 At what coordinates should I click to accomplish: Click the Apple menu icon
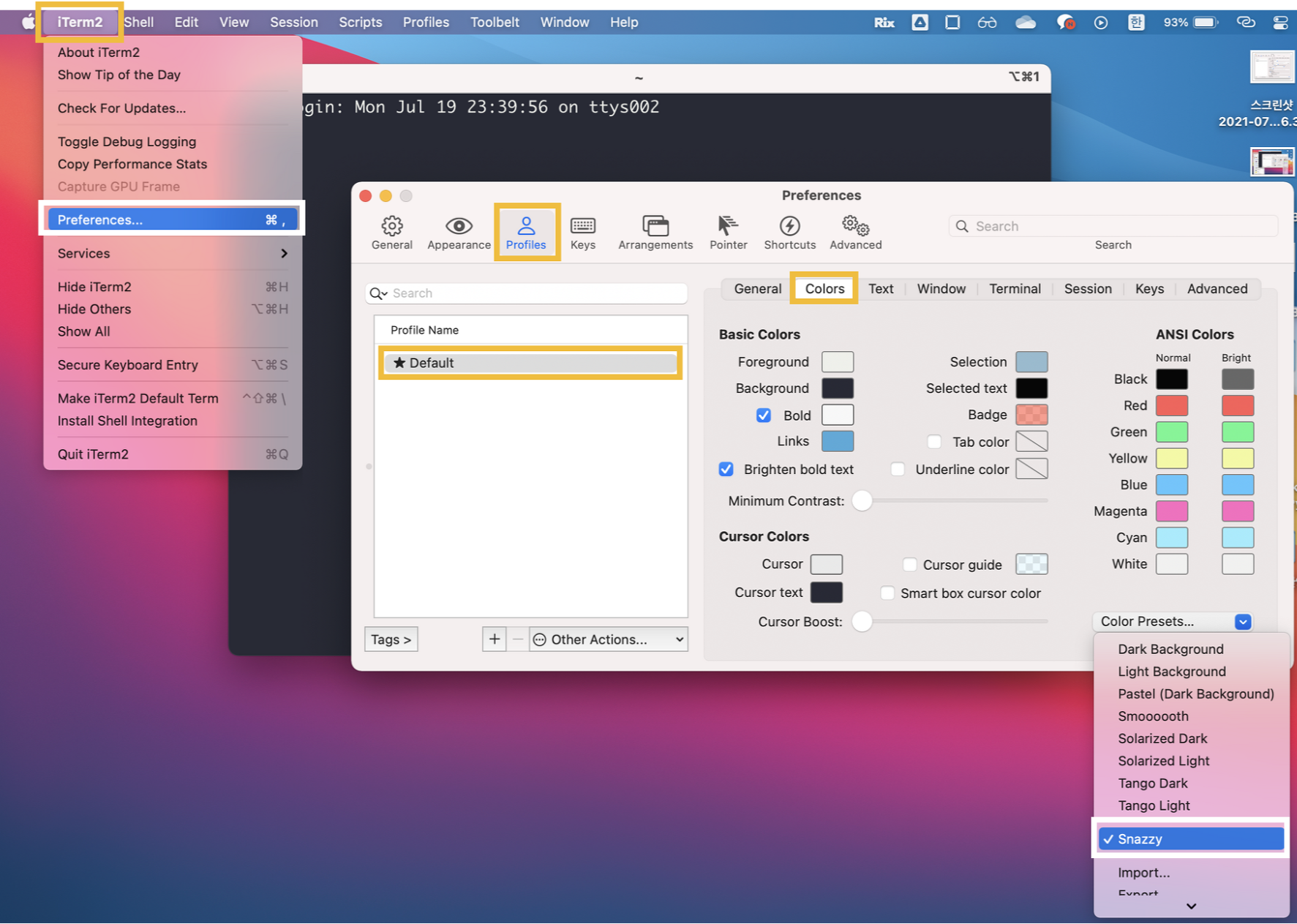tap(28, 22)
